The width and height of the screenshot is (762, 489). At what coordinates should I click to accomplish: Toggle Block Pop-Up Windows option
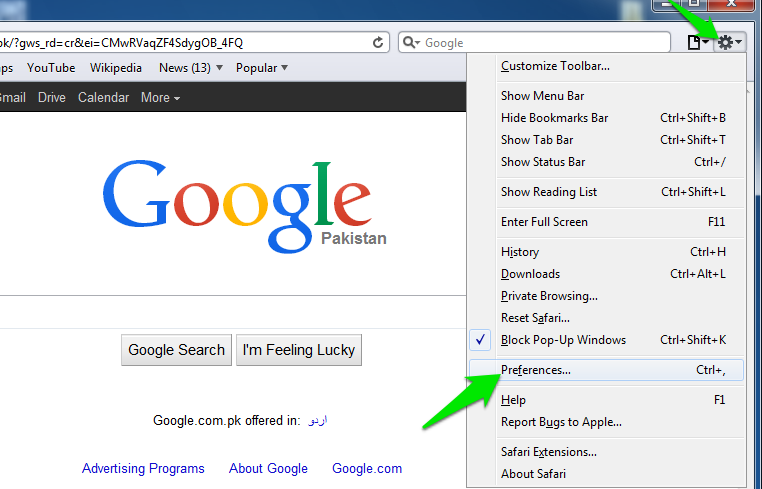606,340
